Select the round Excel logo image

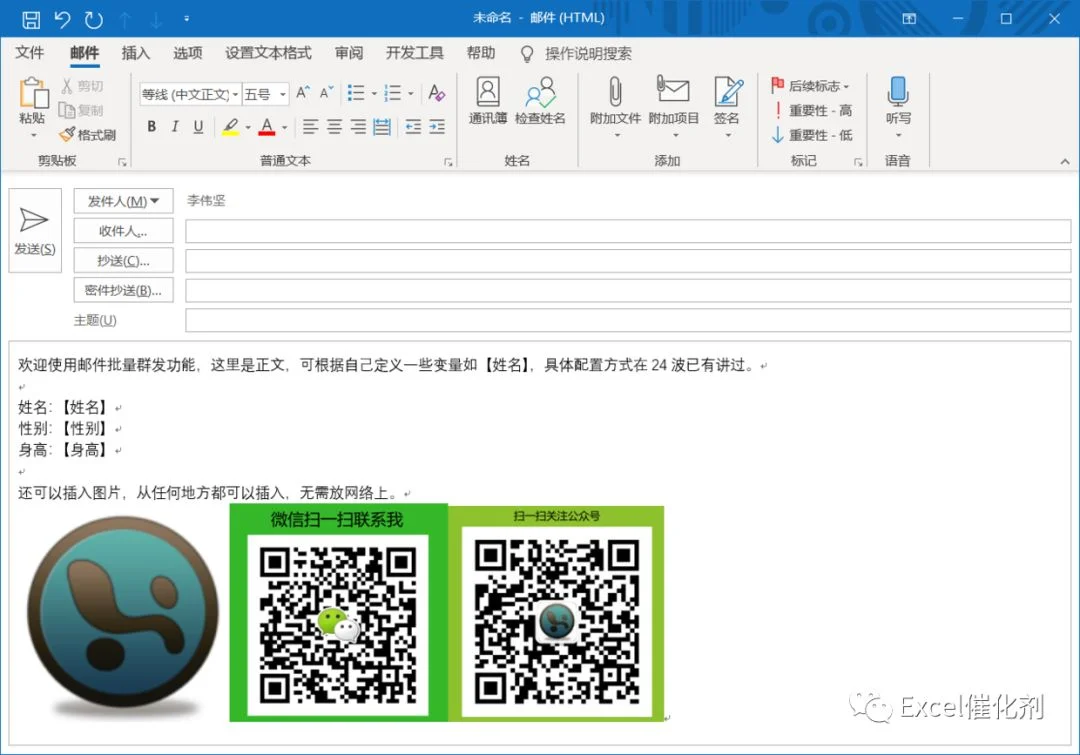(123, 615)
